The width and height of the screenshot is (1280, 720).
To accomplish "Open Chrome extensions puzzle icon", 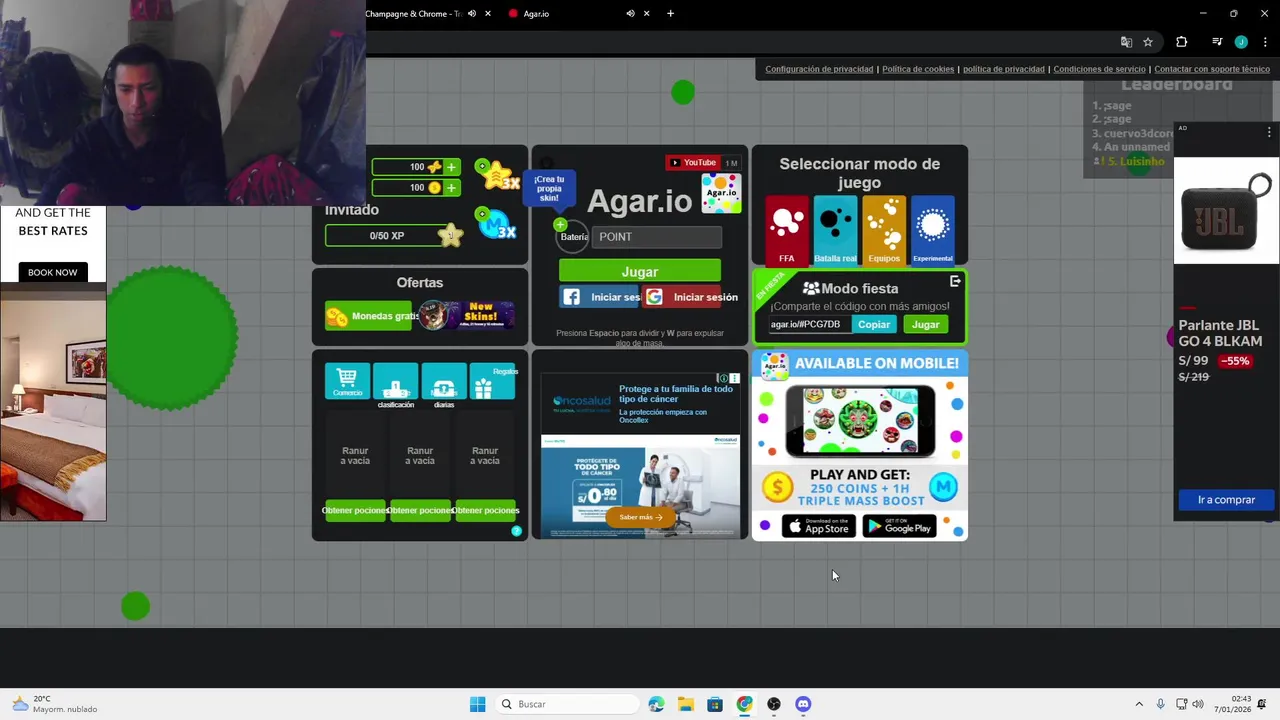I will tap(1182, 42).
